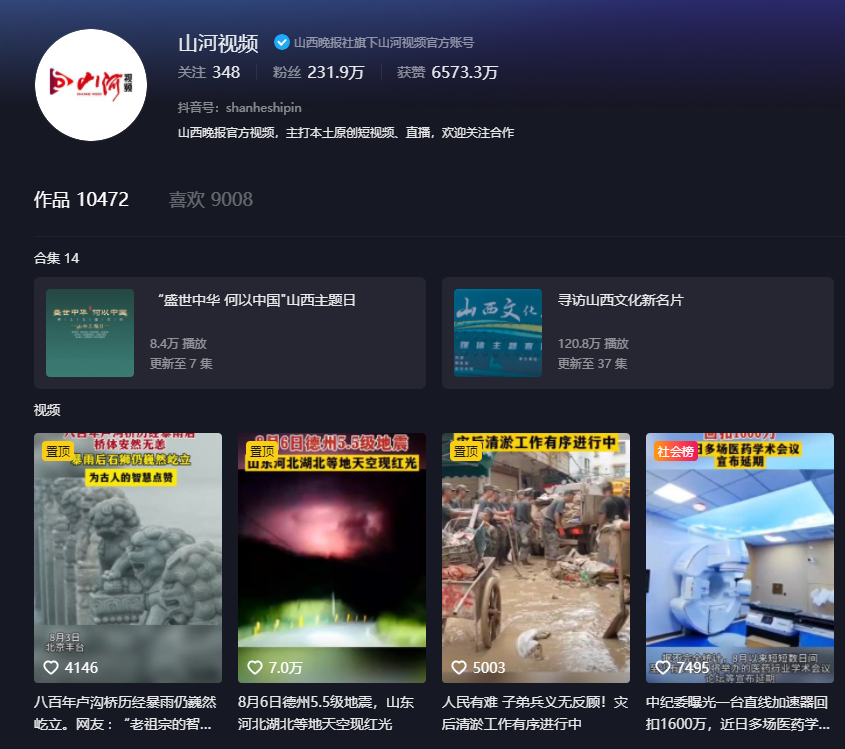Open “盛世中华 何以中国”山西主题日 collection title
This screenshot has width=845, height=749.
click(x=257, y=300)
